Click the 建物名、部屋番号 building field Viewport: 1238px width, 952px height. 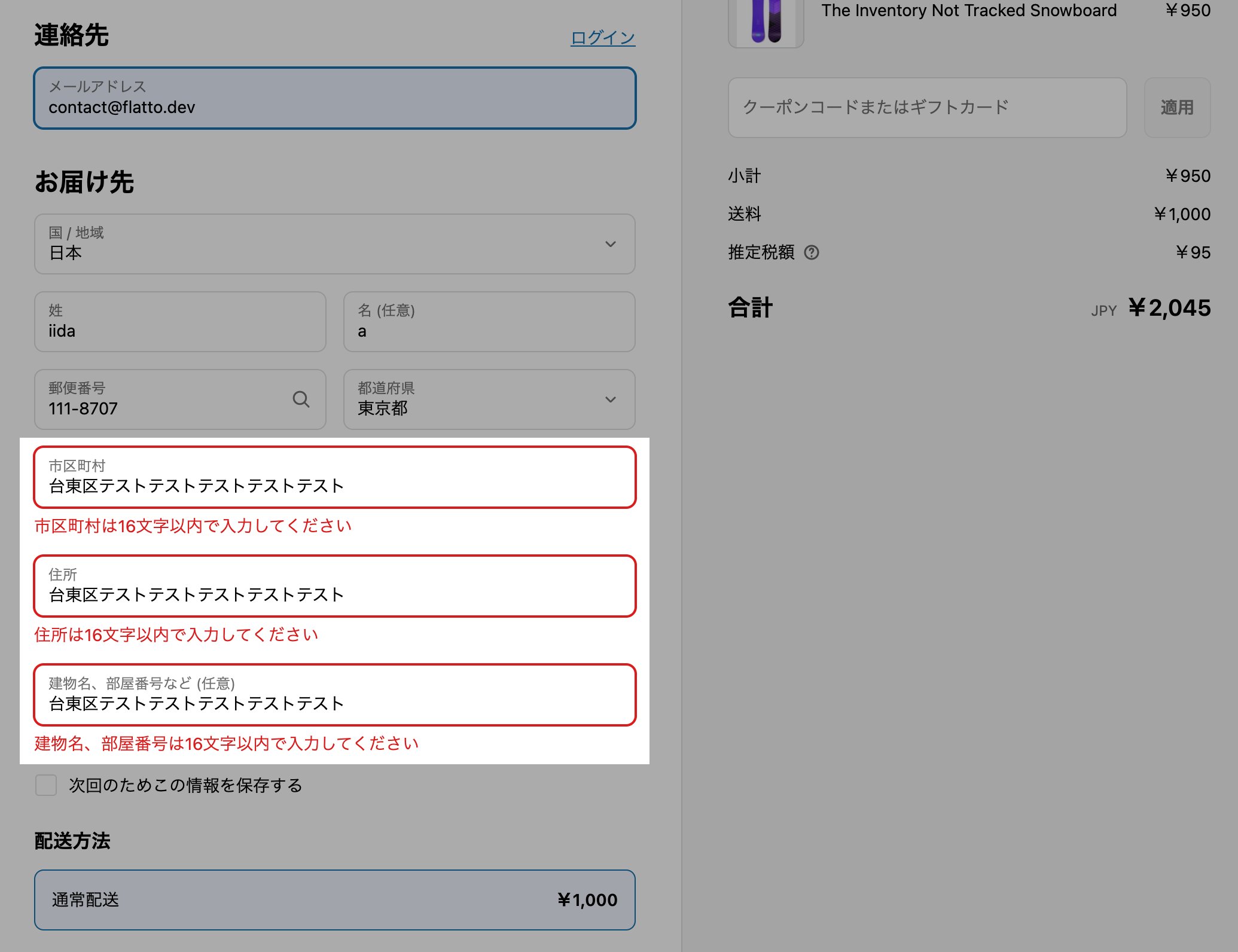pos(334,695)
